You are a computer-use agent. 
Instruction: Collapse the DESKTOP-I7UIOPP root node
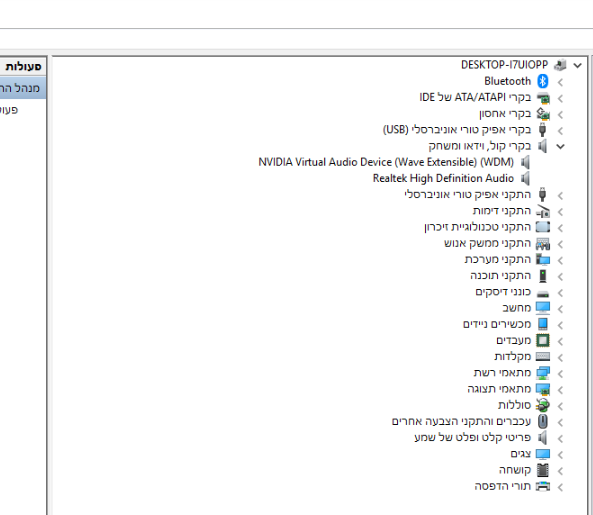pos(577,65)
